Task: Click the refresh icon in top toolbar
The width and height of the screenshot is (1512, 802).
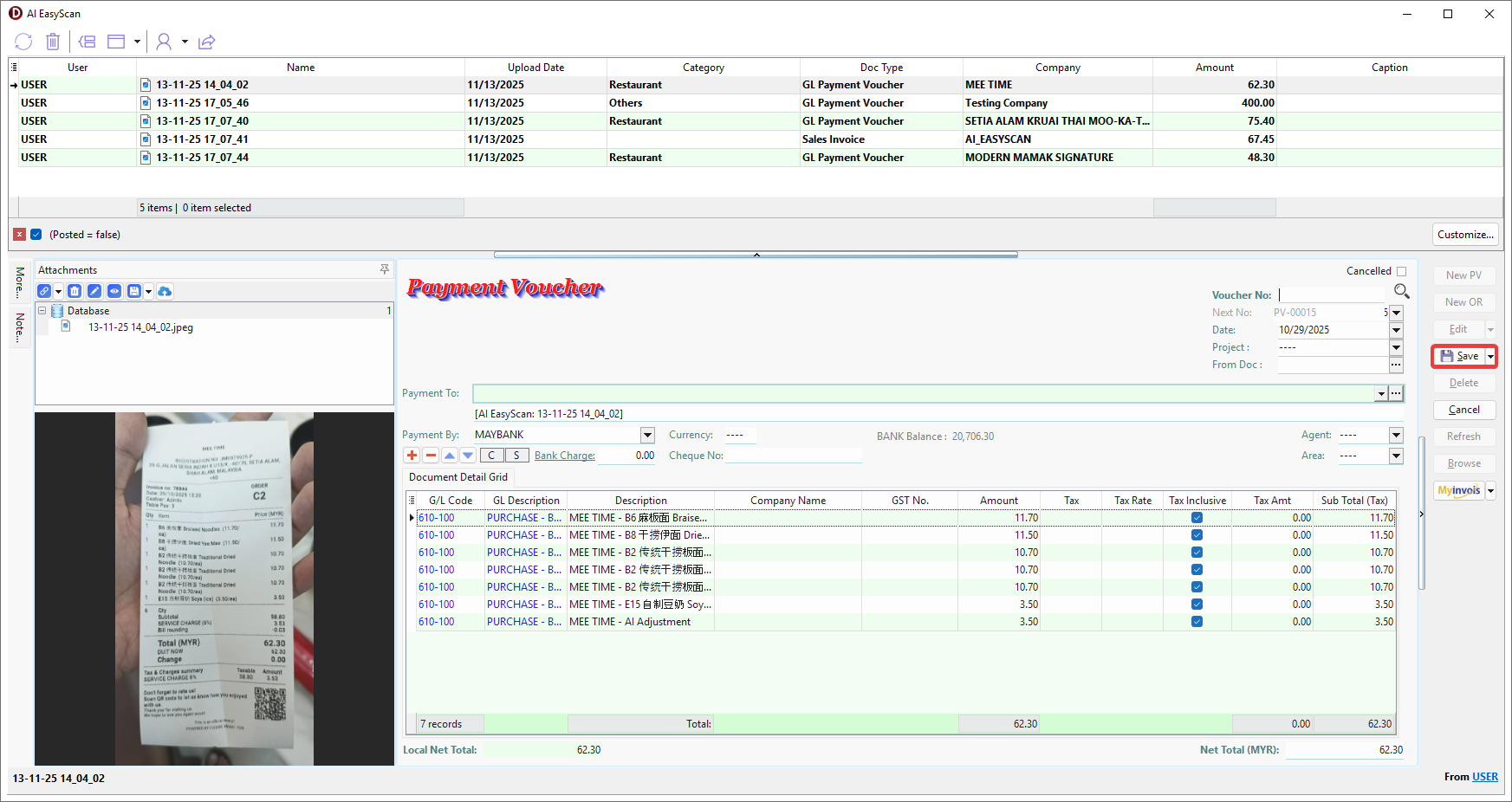Action: [x=23, y=42]
